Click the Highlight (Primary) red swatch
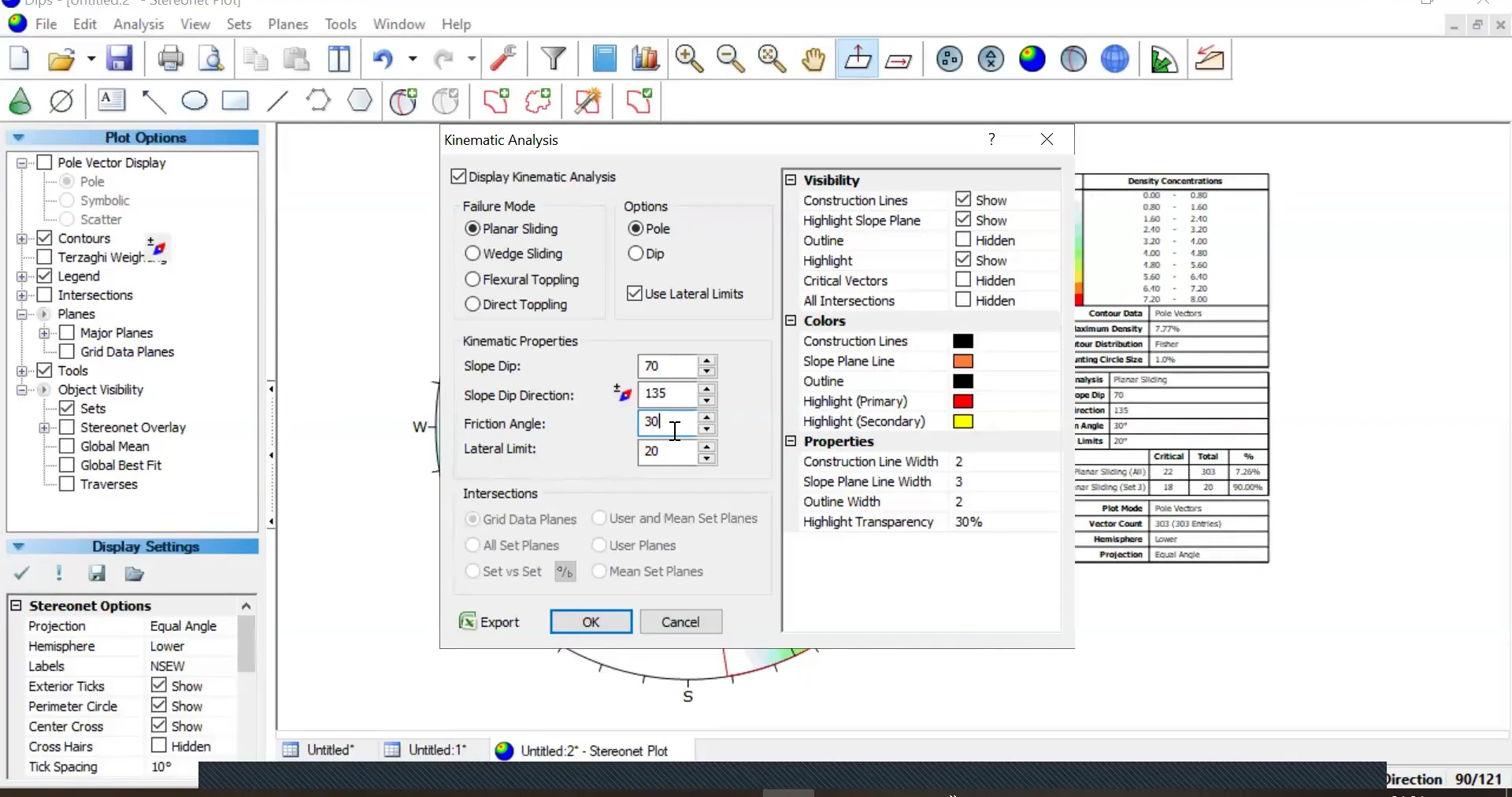Image resolution: width=1512 pixels, height=797 pixels. [963, 401]
